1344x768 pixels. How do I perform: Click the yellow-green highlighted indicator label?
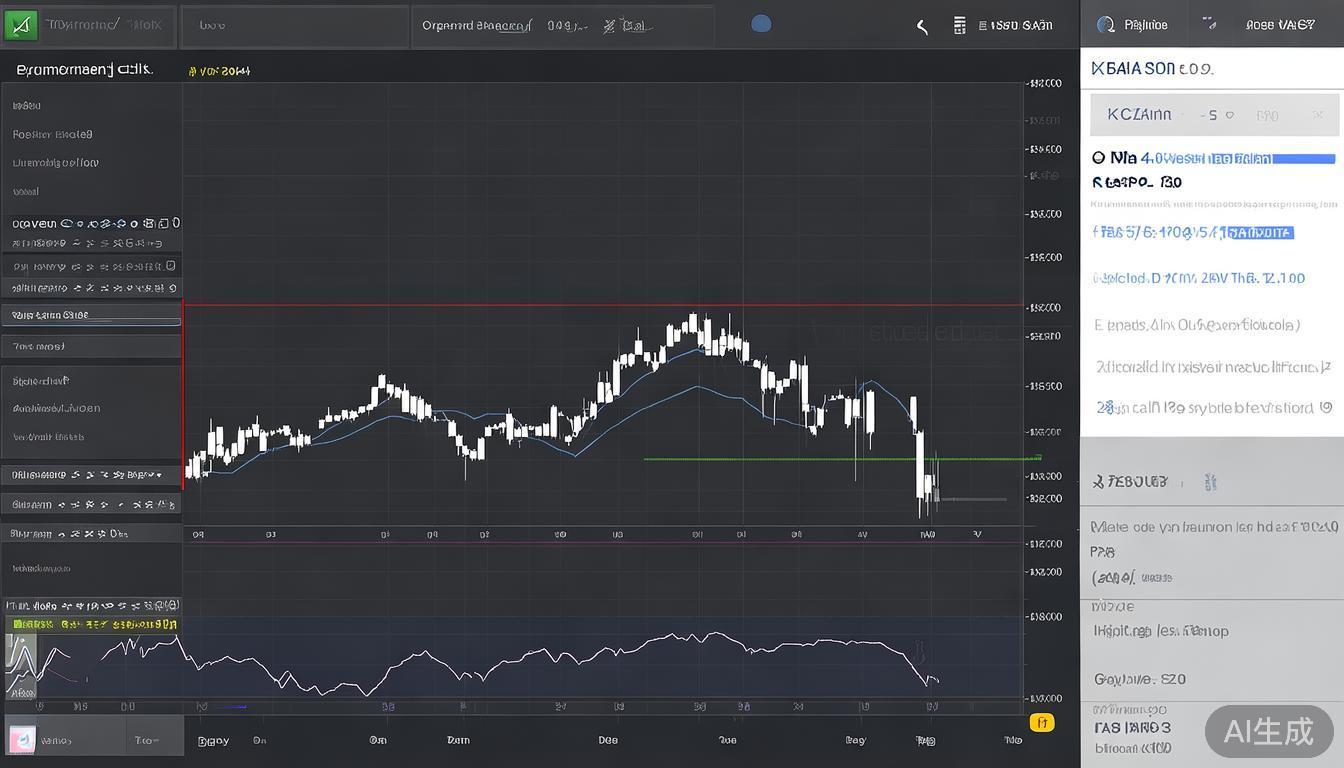pos(92,624)
